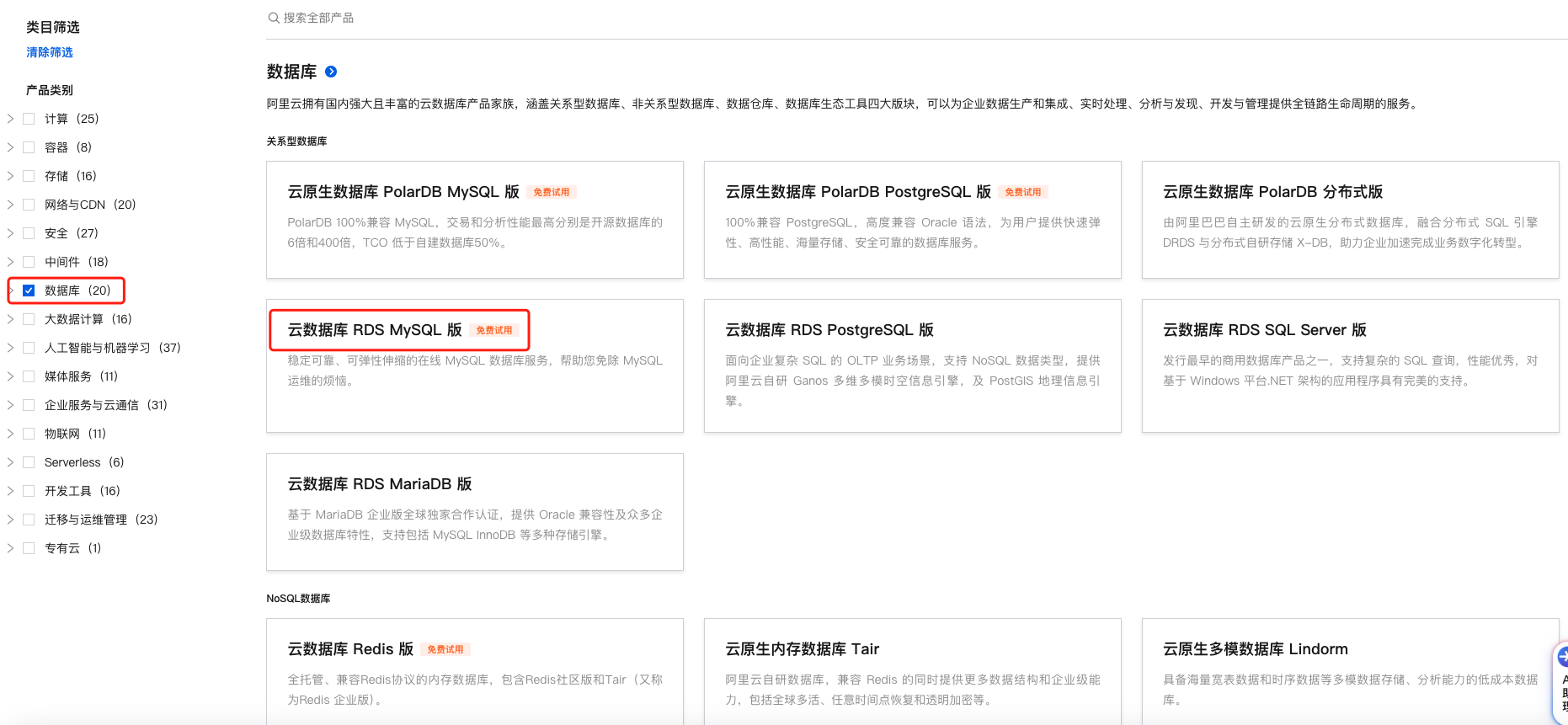Viewport: 1568px width, 725px height.
Task: Open the floating assistant widget at right edge
Action: 1560,682
